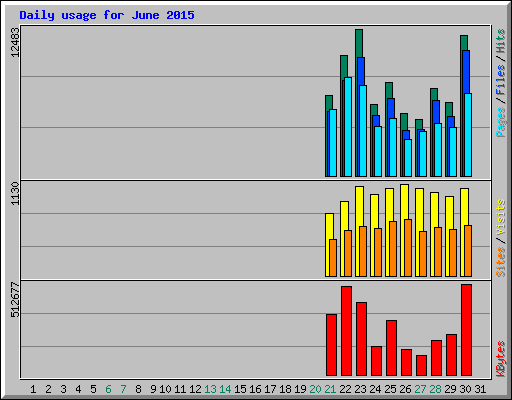Select day 1 on the x-axis

[x=33, y=389]
